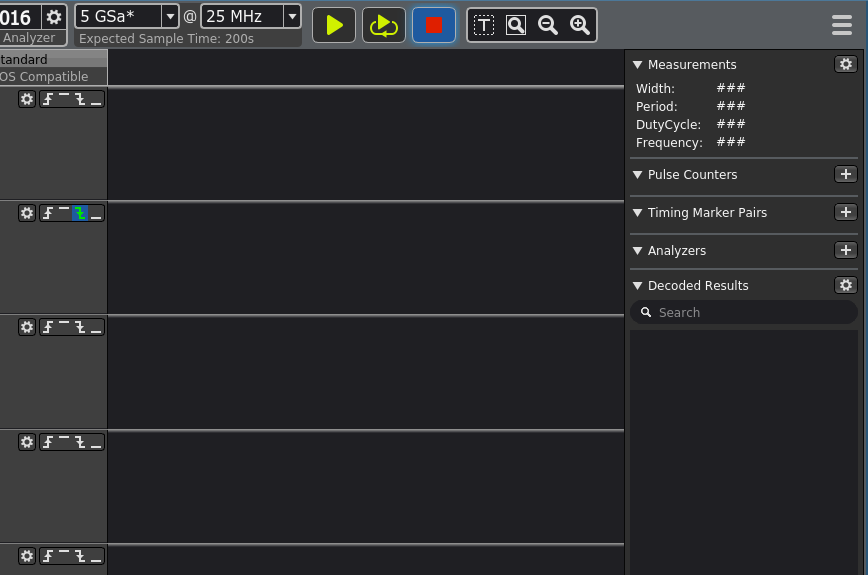Viewport: 868px width, 575px height.
Task: Collapse the Measurements section
Action: pyautogui.click(x=638, y=65)
